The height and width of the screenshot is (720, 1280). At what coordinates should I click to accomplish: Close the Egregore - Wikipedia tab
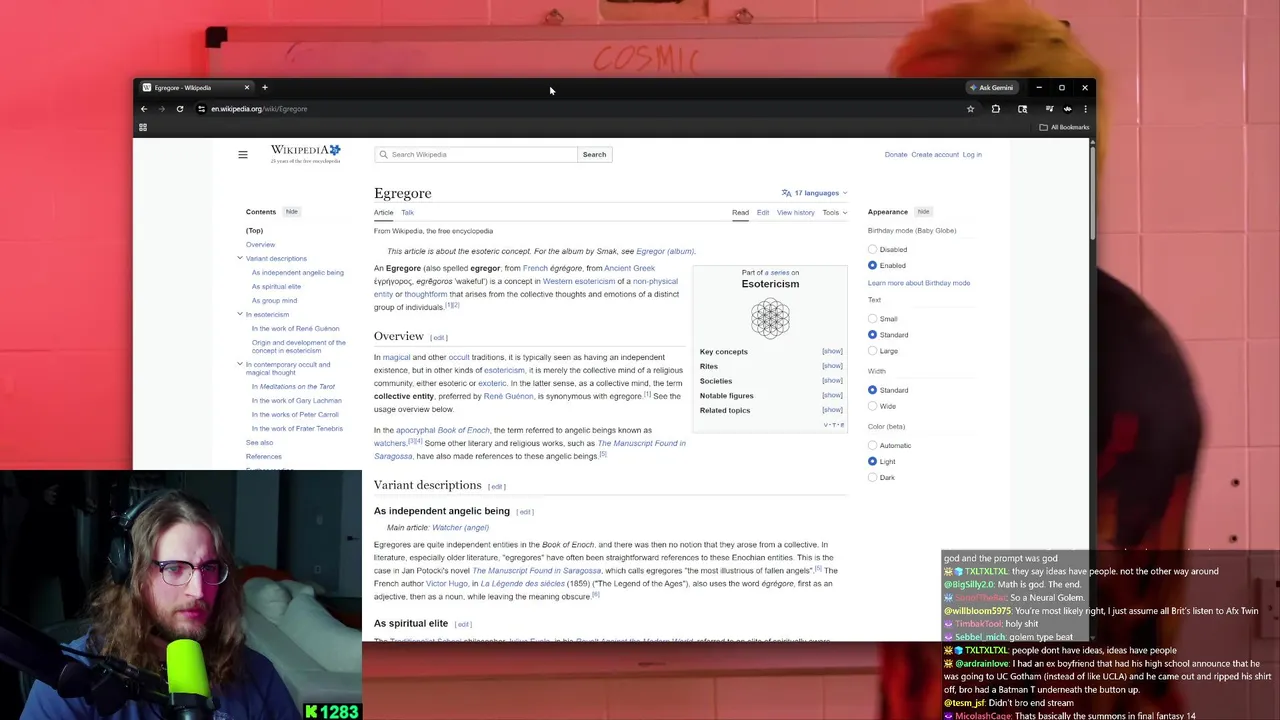pyautogui.click(x=247, y=88)
